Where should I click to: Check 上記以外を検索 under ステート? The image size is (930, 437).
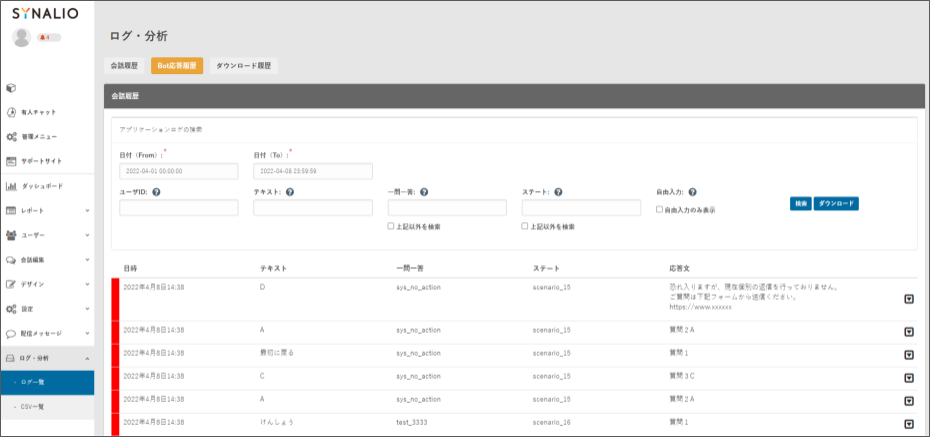[x=525, y=227]
